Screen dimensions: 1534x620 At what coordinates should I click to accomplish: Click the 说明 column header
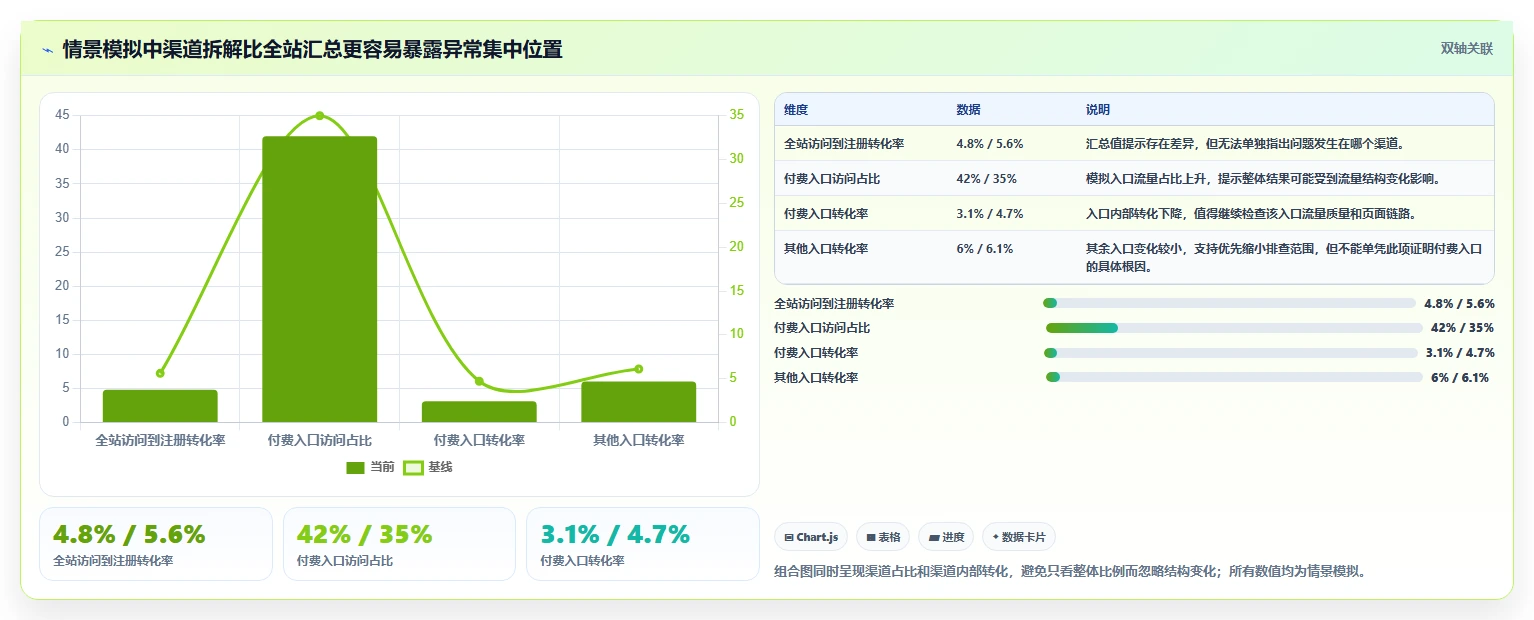click(x=1098, y=110)
